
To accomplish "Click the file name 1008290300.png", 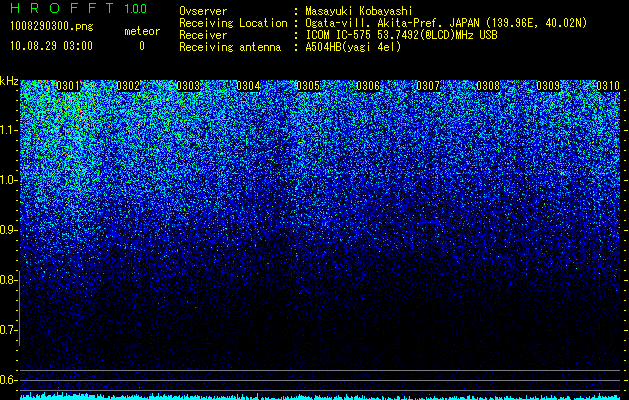I will coord(52,27).
